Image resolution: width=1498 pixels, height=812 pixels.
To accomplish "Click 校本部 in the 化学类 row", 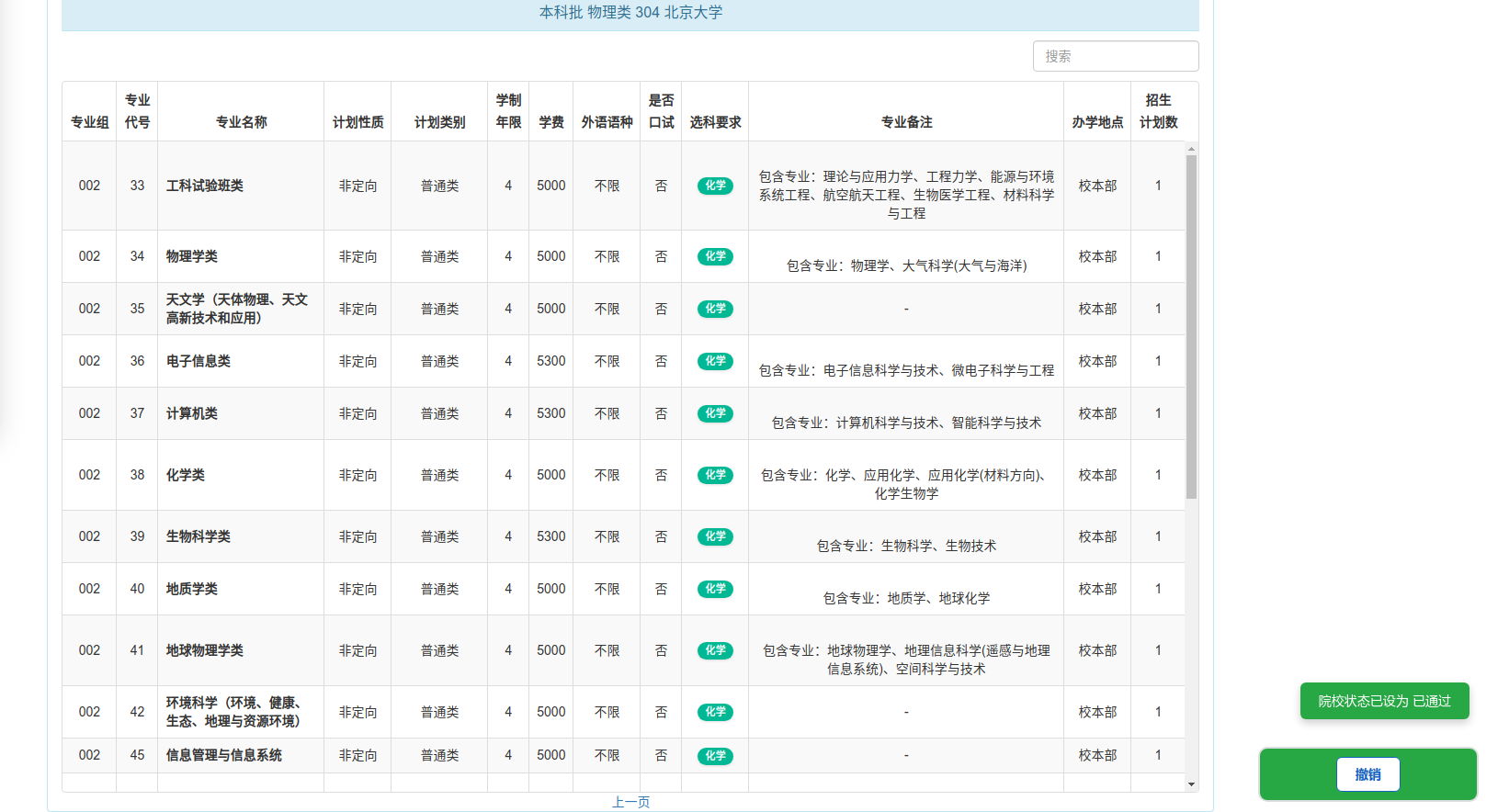I will (x=1097, y=475).
